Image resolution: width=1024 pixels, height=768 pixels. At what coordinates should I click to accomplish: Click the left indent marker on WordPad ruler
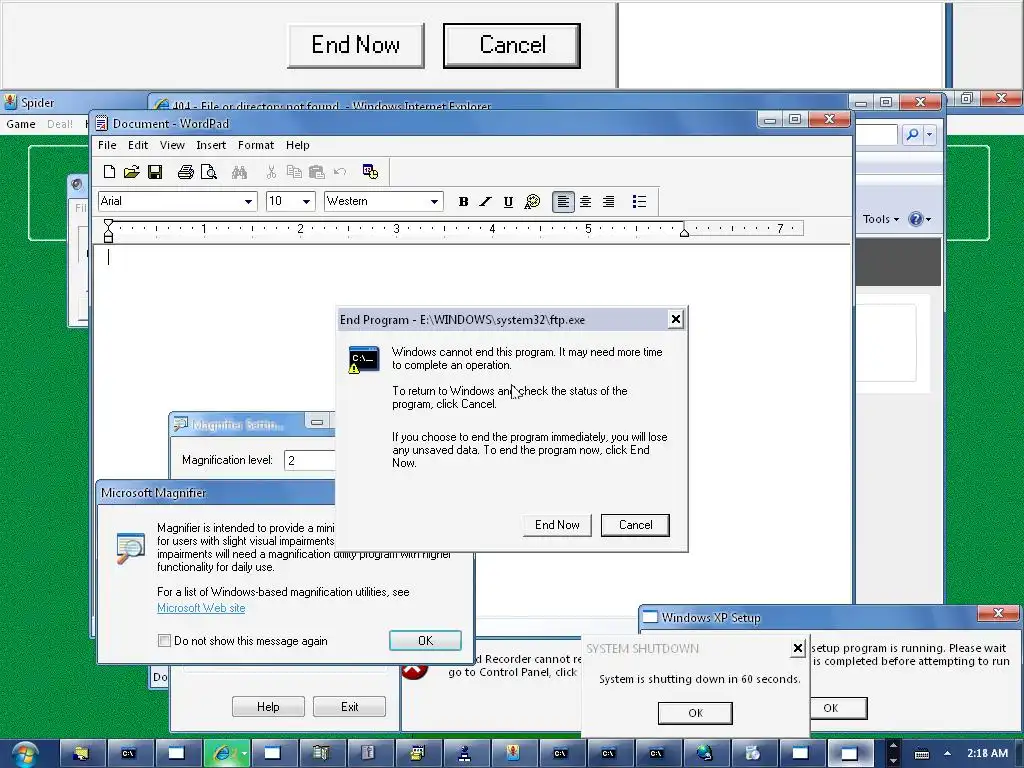point(108,231)
